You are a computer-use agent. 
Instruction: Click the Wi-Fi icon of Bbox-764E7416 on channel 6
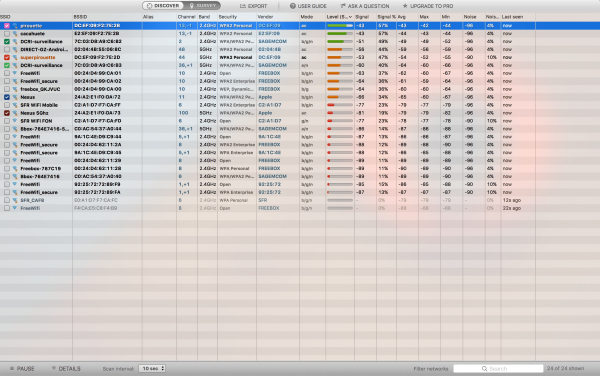click(15, 176)
